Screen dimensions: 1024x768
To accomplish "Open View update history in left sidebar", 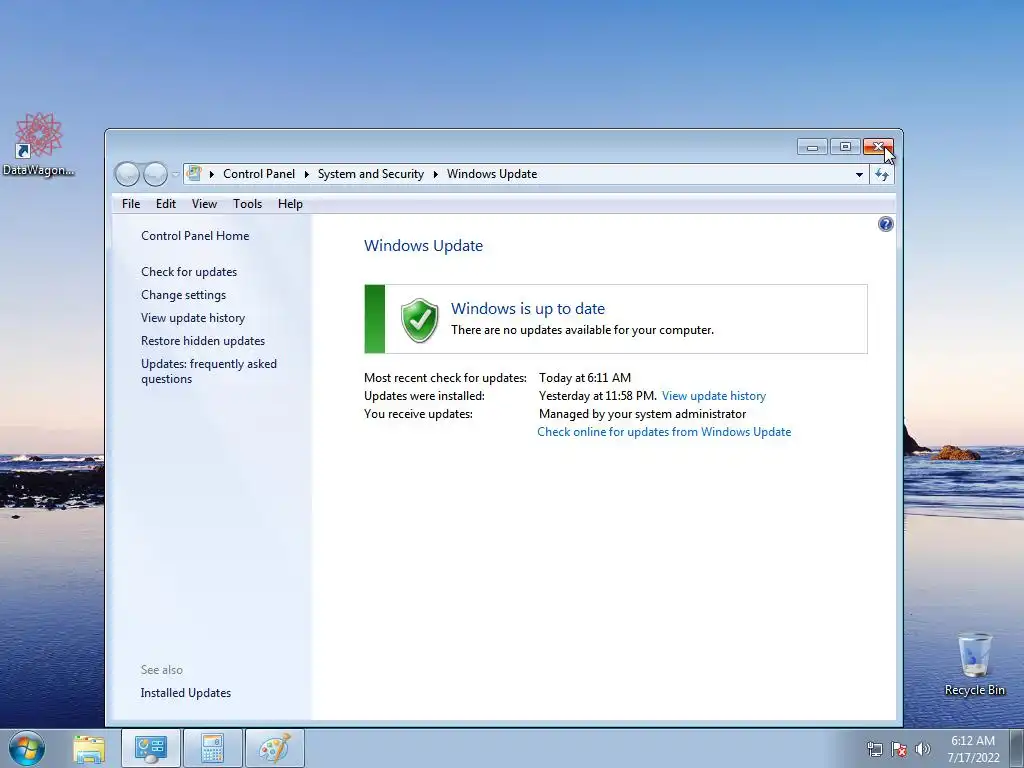I will click(193, 318).
